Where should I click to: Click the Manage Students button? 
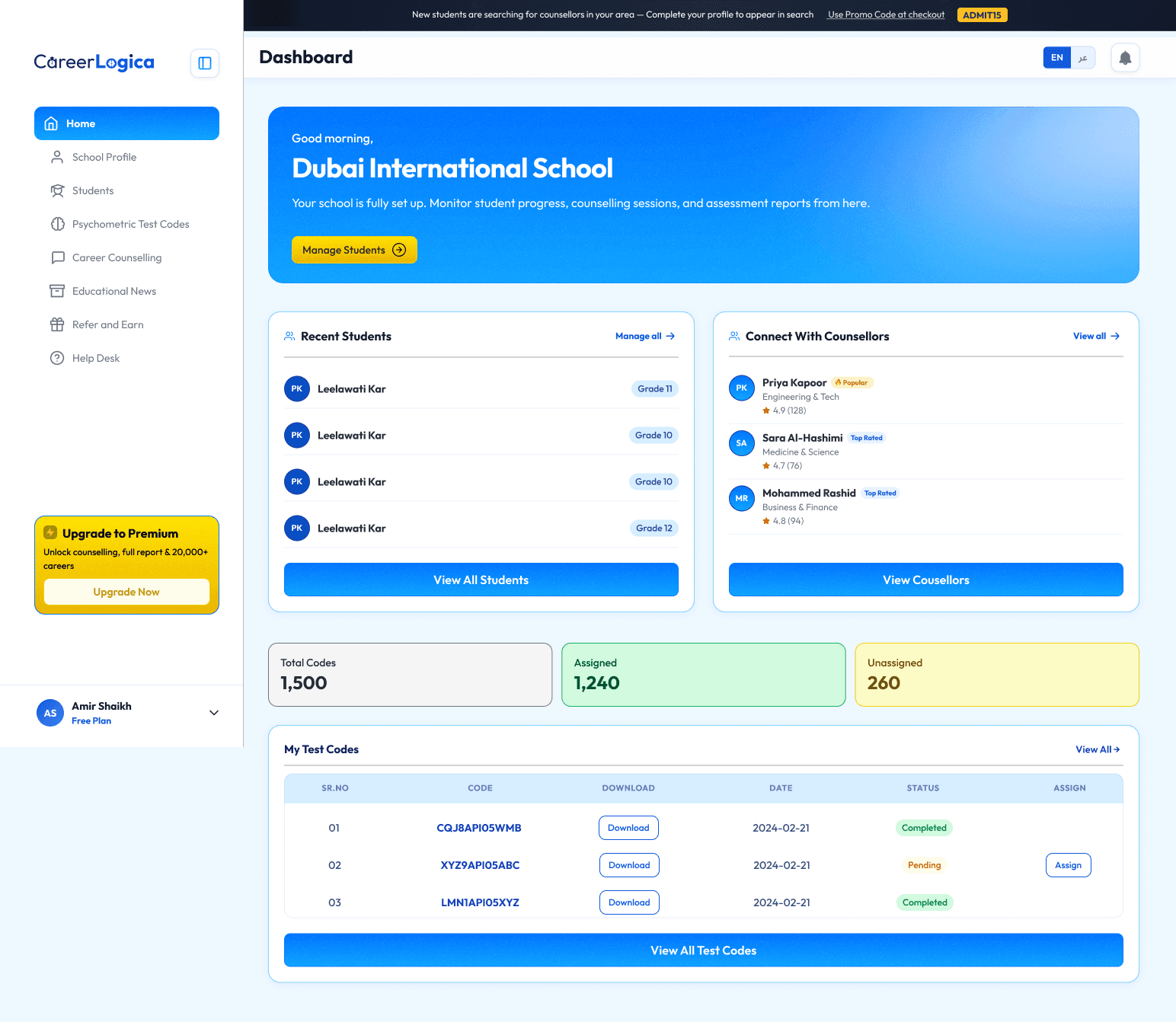point(354,250)
